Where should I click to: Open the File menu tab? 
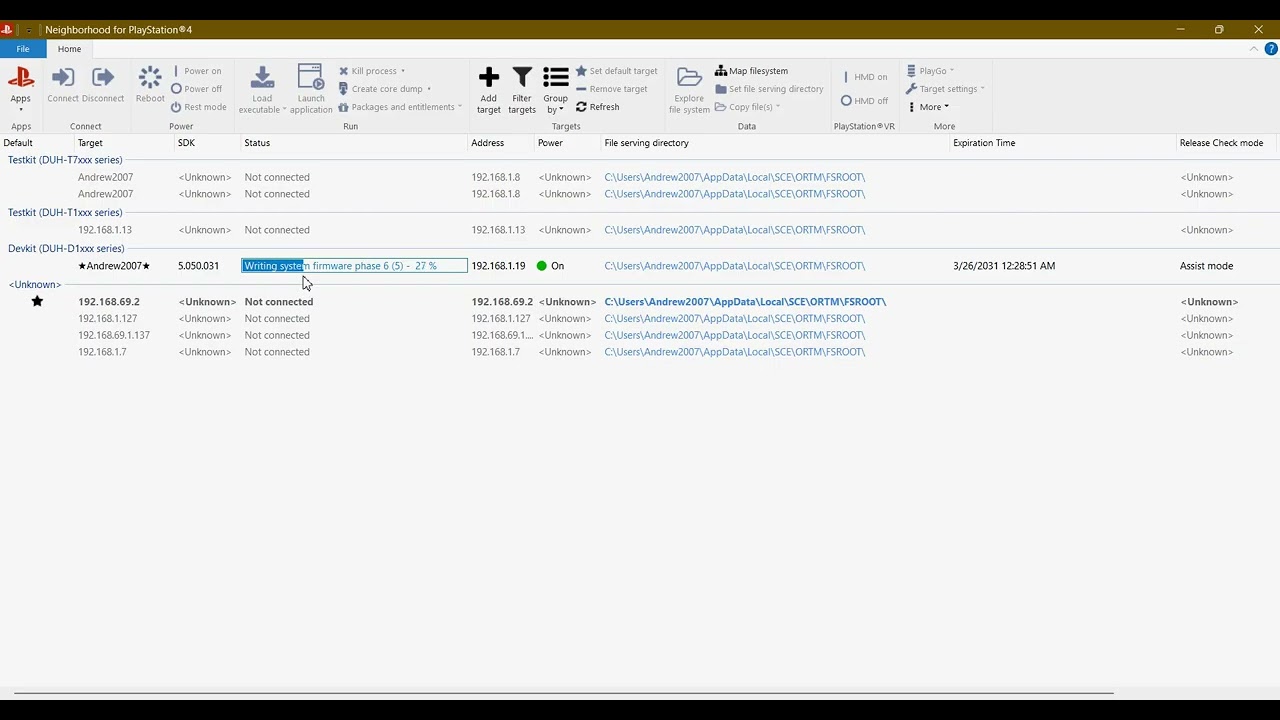point(22,49)
